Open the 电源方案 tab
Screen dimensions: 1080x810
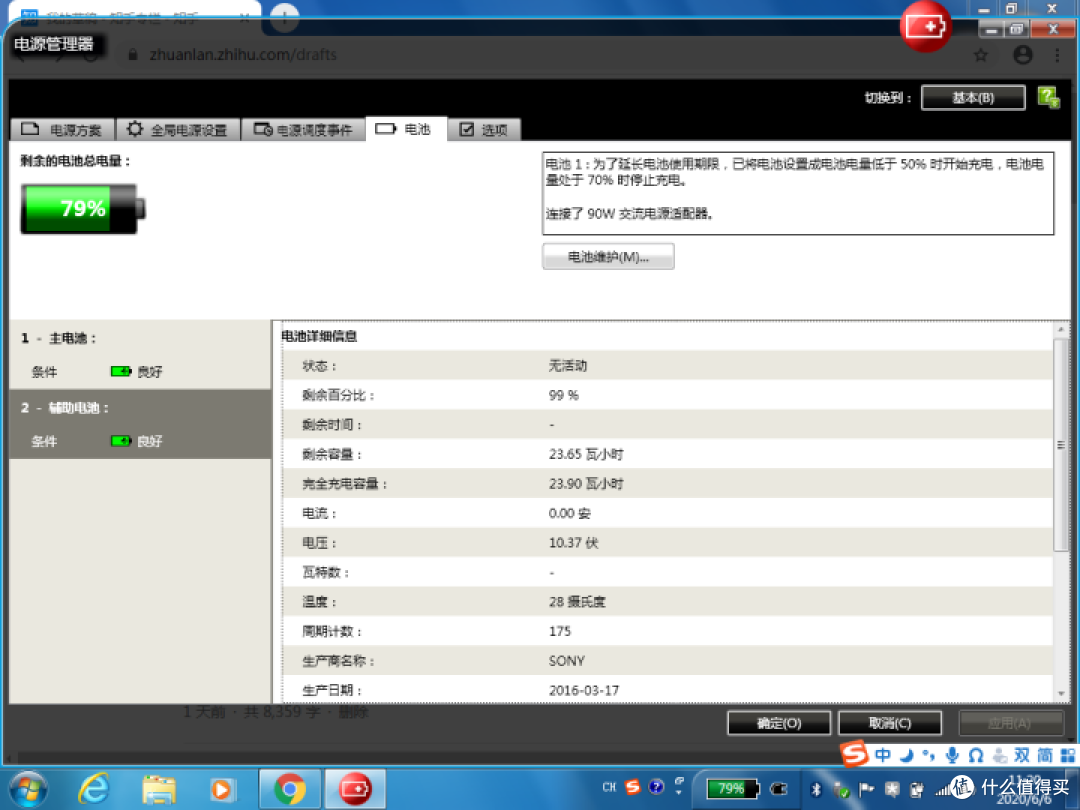[63, 129]
